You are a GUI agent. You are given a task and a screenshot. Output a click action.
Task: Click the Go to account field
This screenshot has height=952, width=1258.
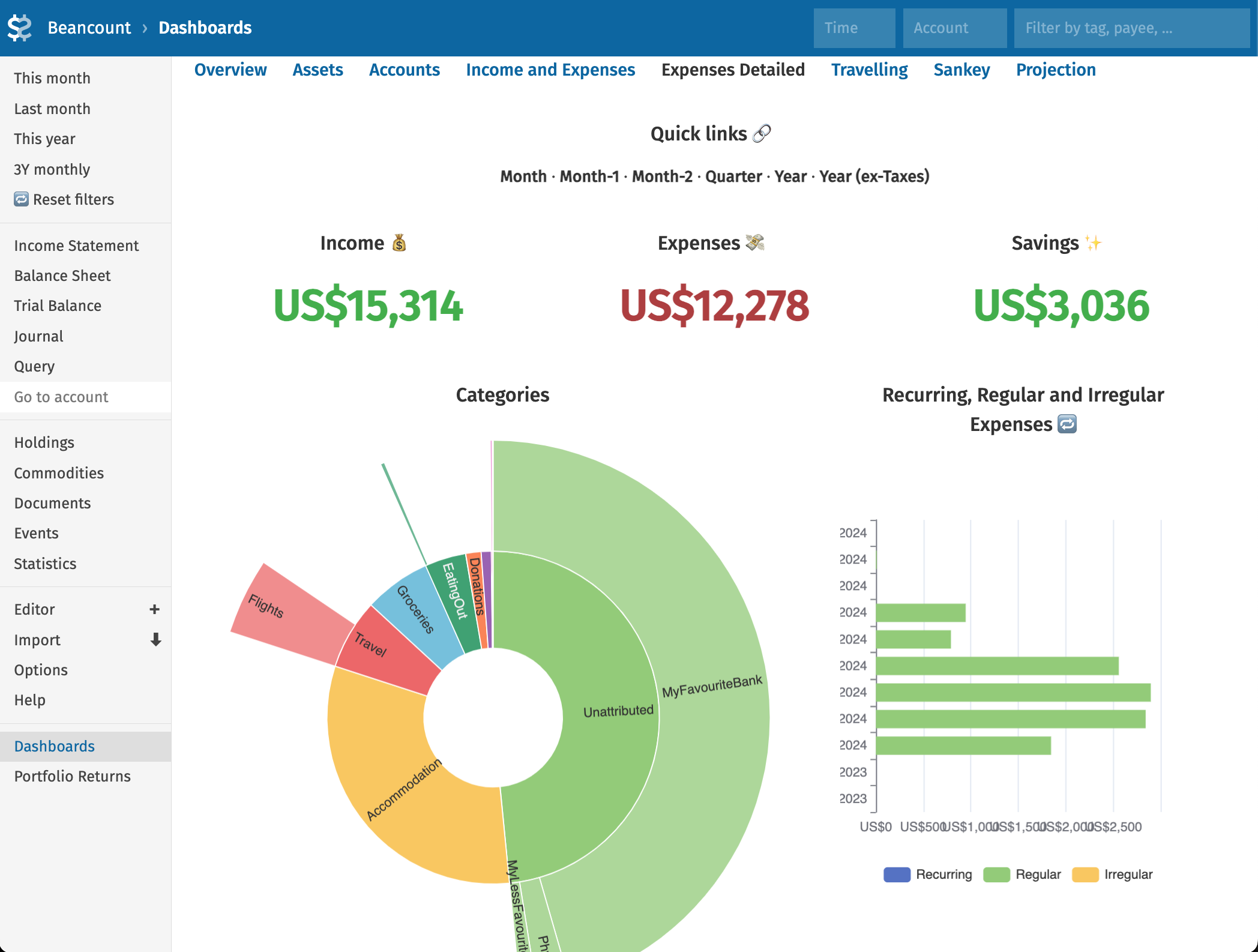pyautogui.click(x=85, y=397)
